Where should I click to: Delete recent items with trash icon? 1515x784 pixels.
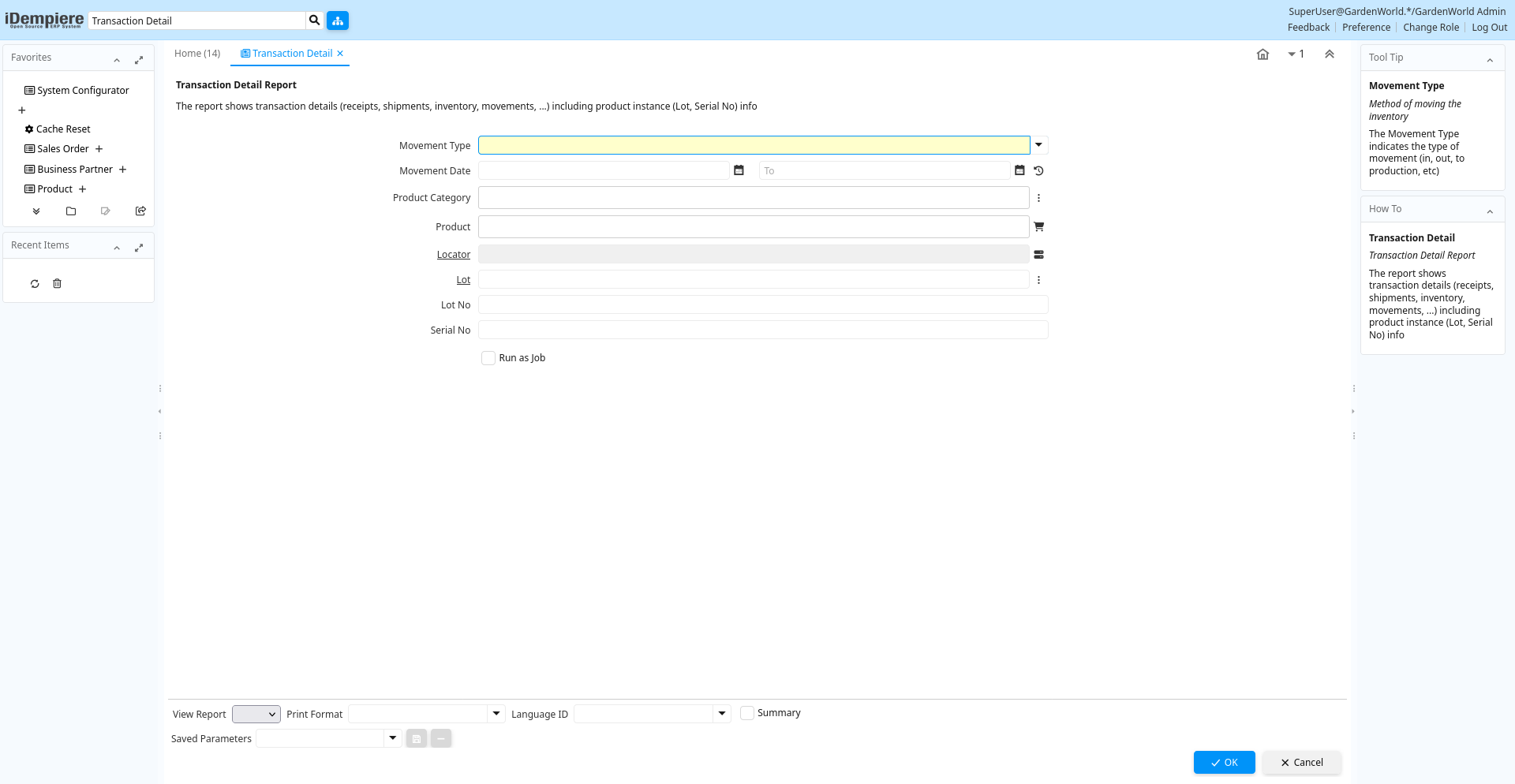click(57, 284)
